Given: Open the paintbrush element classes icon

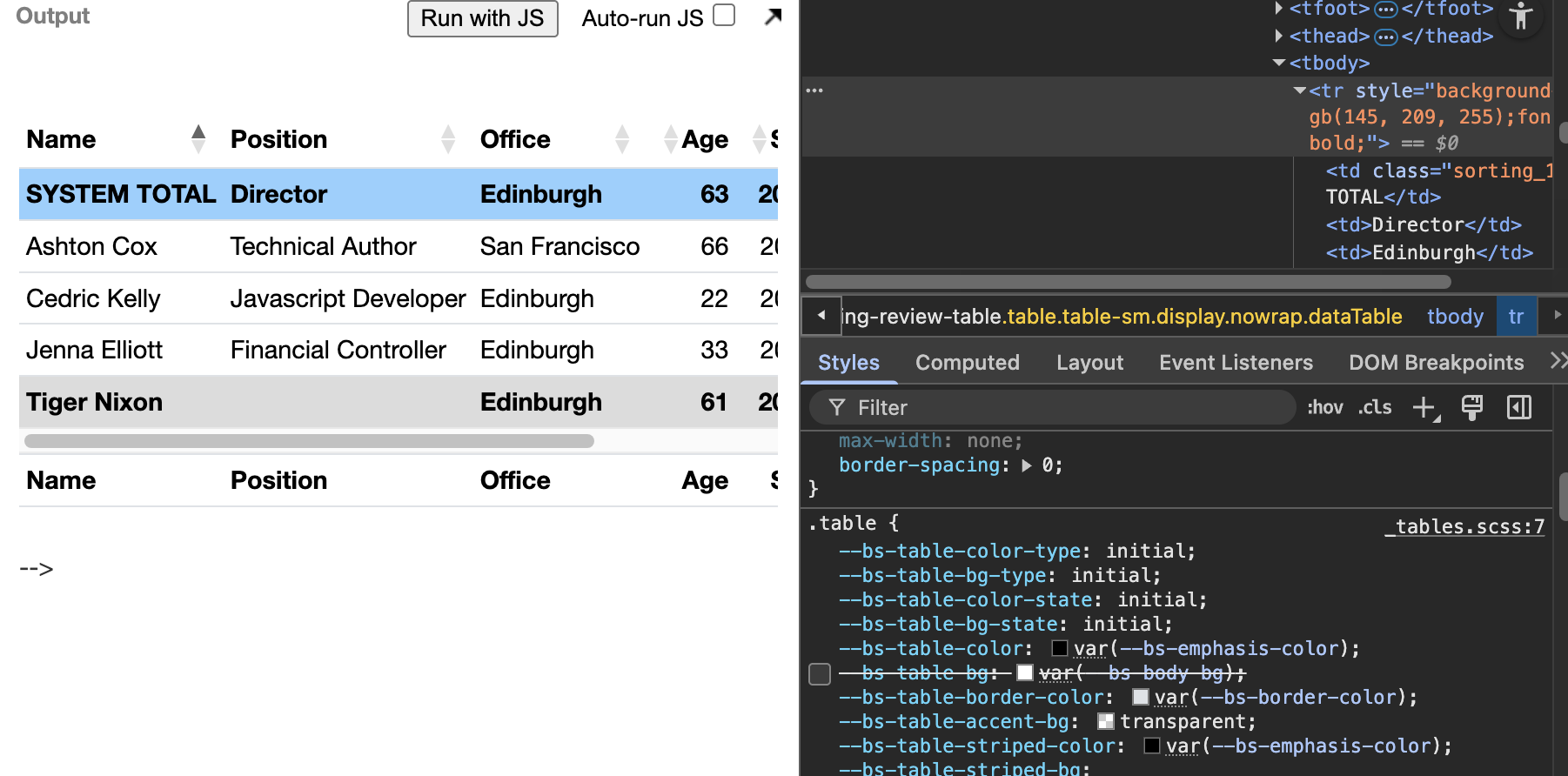Looking at the screenshot, I should pyautogui.click(x=1472, y=407).
